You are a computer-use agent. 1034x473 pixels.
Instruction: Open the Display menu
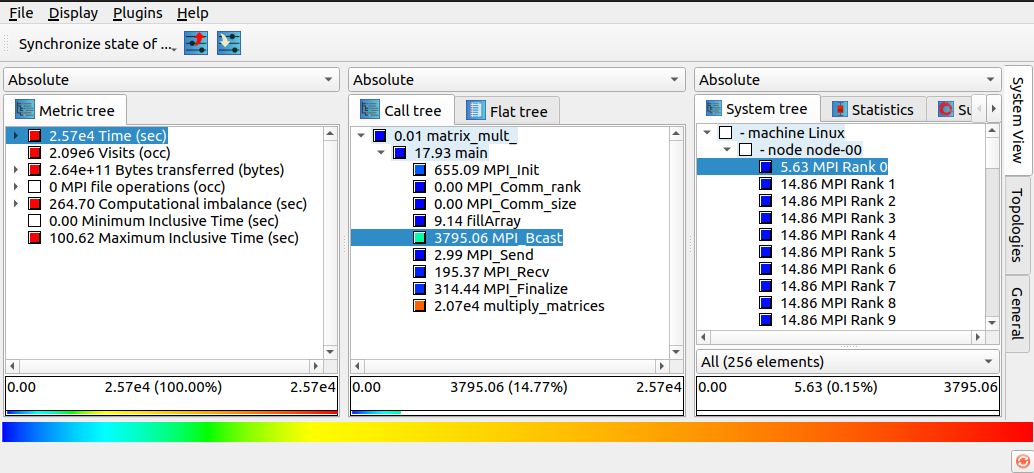click(x=73, y=13)
